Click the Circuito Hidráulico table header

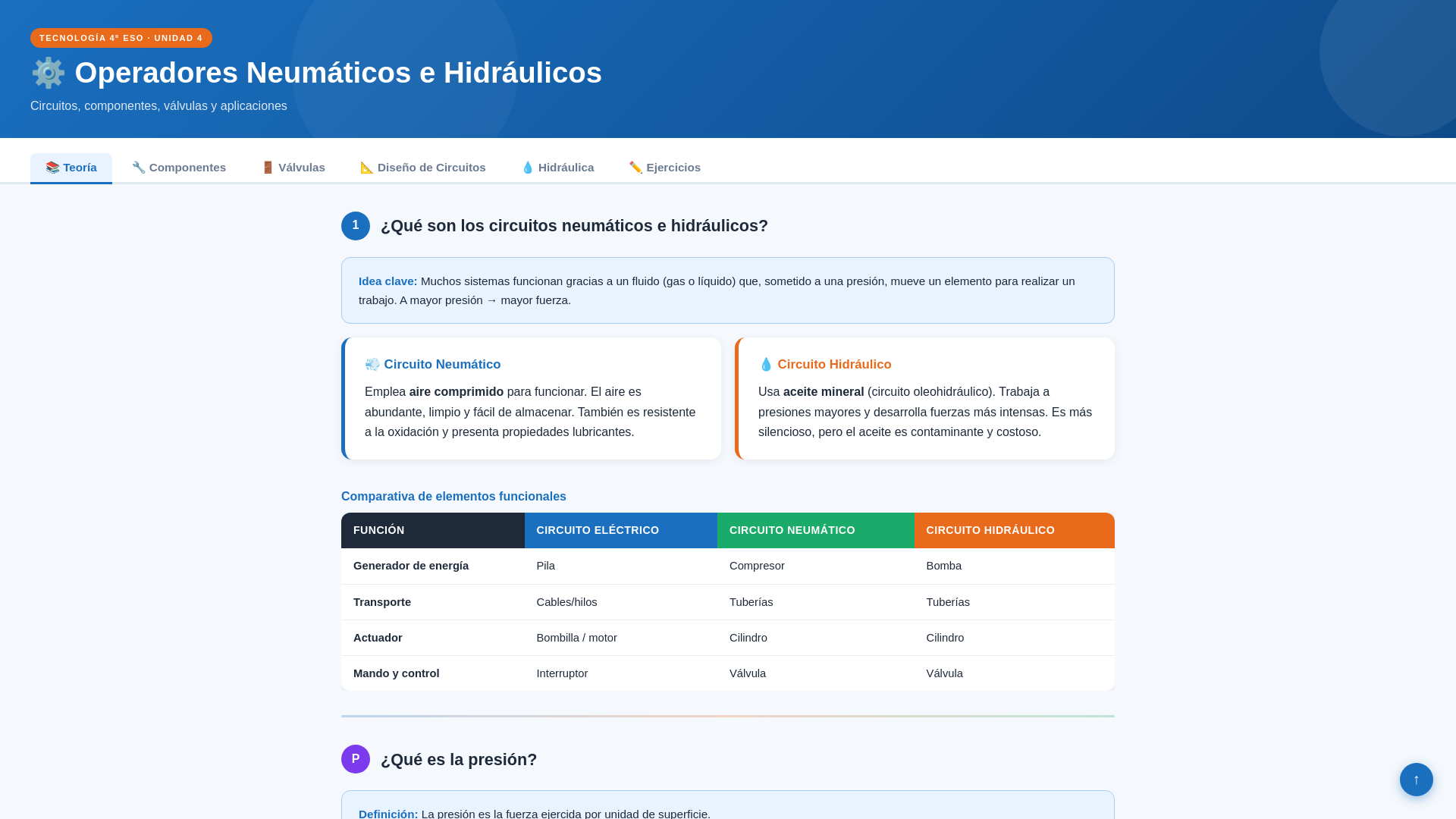pyautogui.click(x=1015, y=530)
